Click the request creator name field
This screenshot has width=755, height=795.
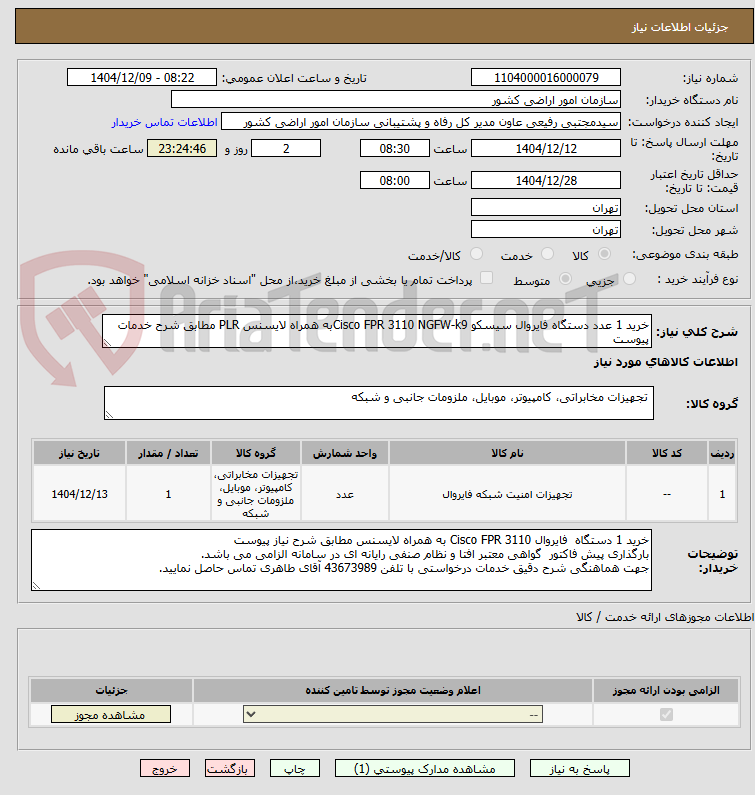pos(421,122)
